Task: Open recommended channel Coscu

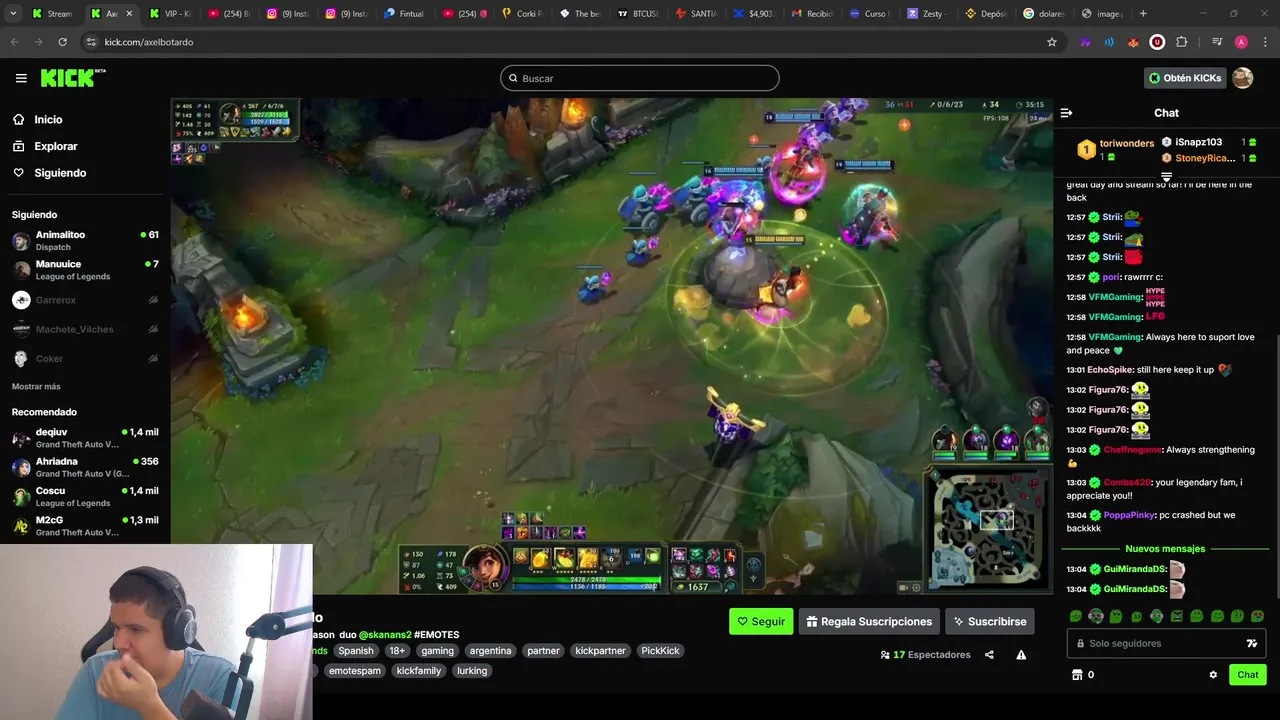Action: point(85,497)
